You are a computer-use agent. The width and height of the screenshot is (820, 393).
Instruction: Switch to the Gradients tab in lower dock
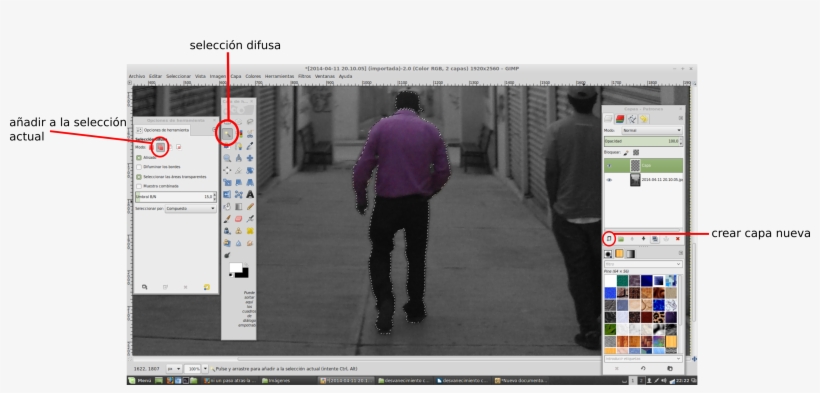(x=631, y=254)
